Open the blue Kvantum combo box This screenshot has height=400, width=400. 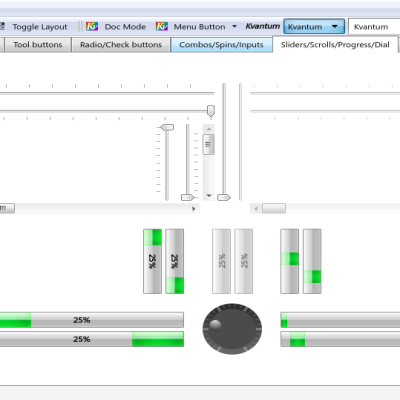point(314,26)
